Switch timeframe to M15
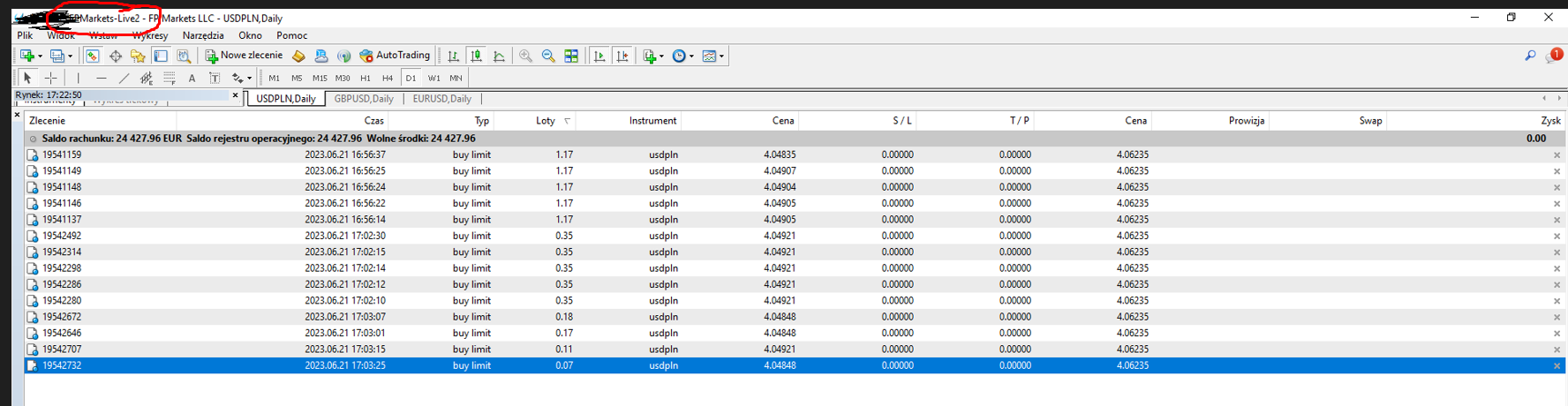 pyautogui.click(x=320, y=78)
